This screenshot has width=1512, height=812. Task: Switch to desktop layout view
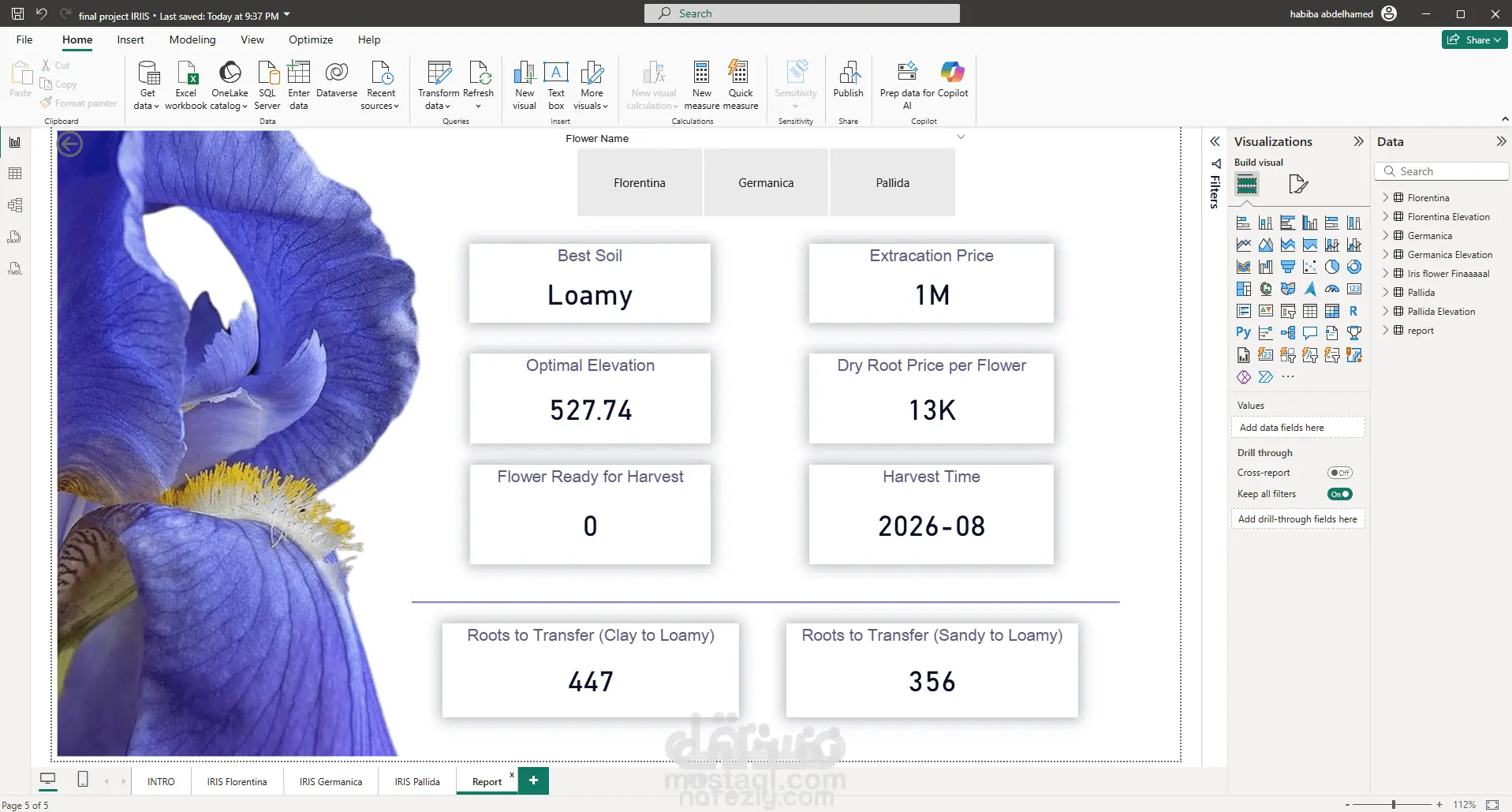point(48,780)
